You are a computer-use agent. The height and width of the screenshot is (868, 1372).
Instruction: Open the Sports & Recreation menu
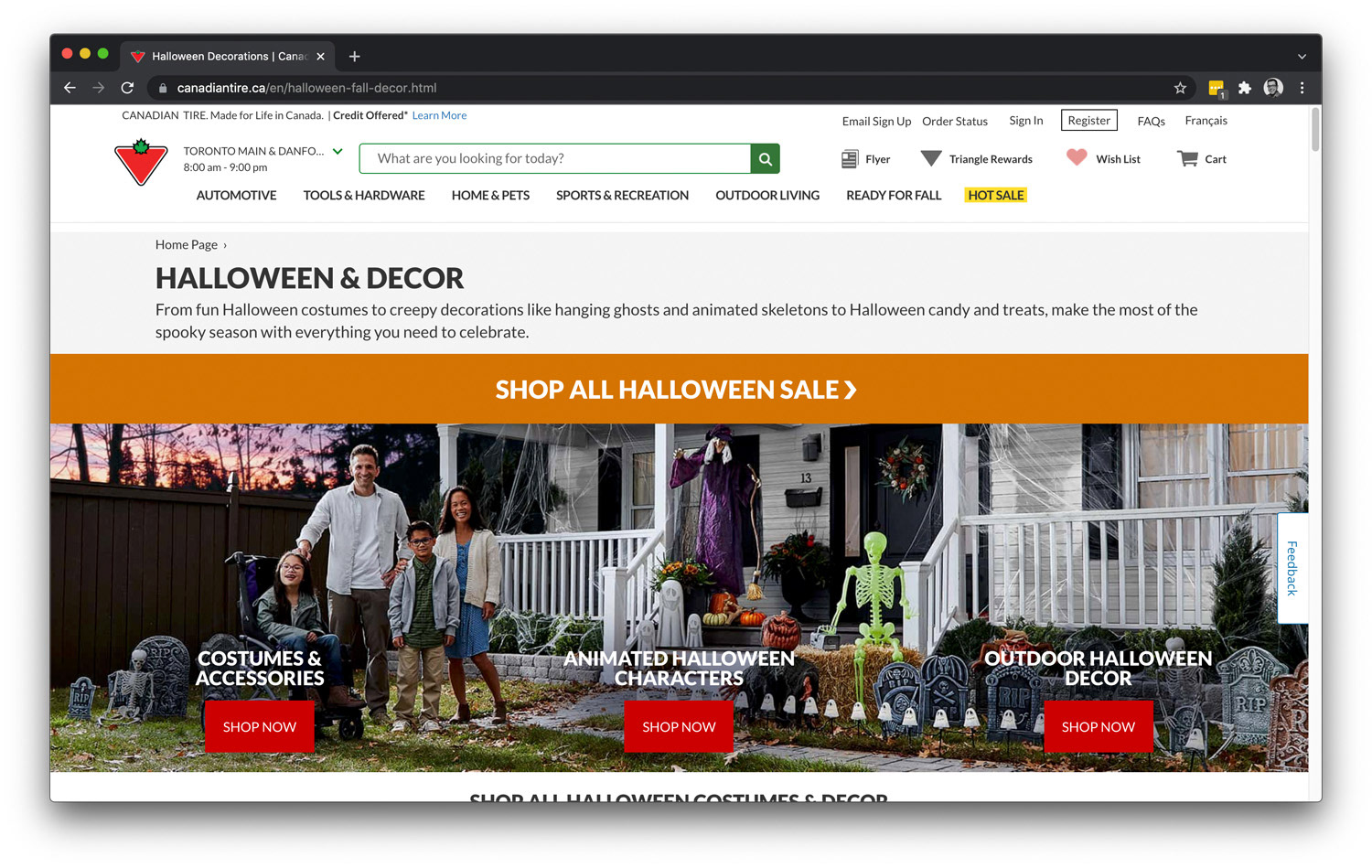click(x=622, y=195)
